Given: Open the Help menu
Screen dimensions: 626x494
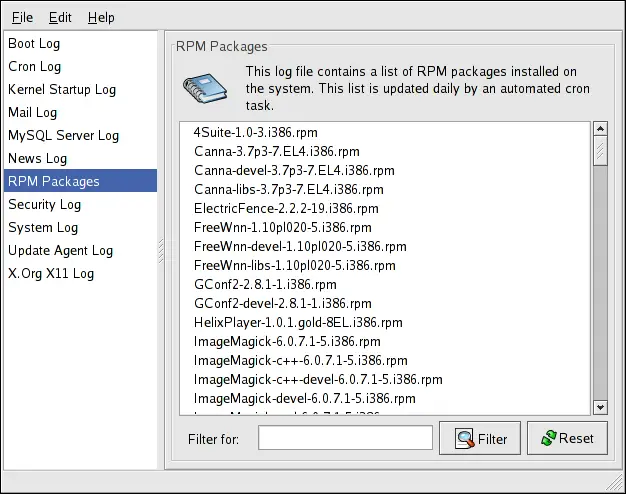Looking at the screenshot, I should (101, 17).
